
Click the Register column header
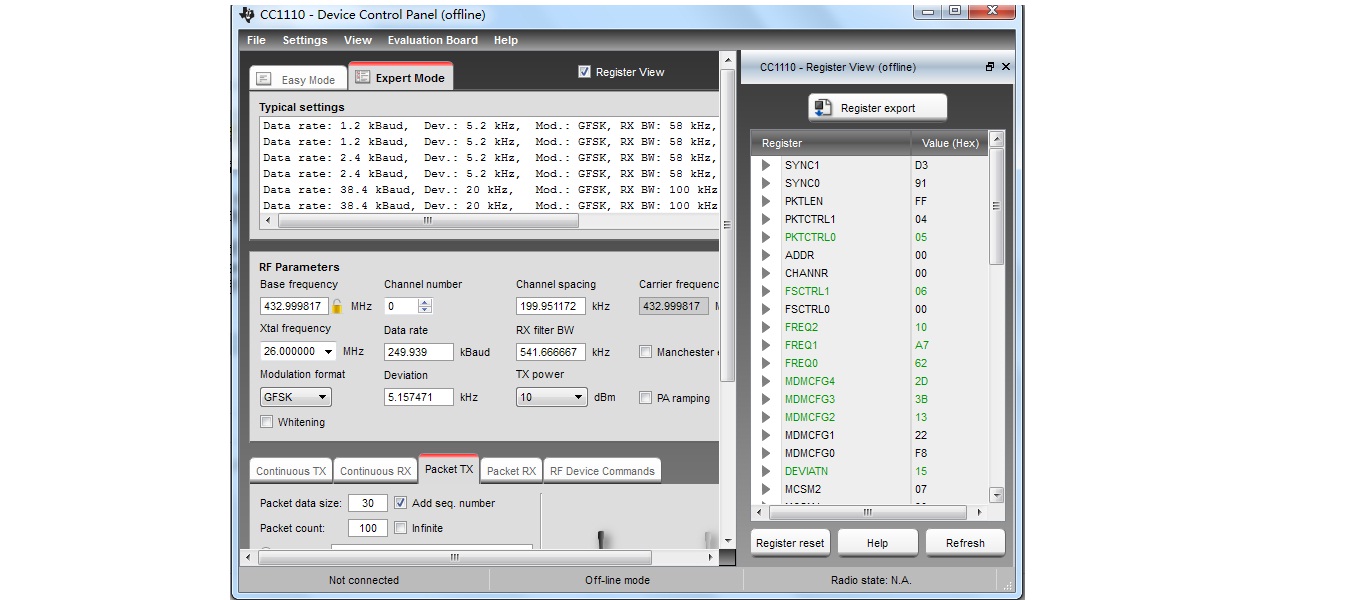coord(831,143)
